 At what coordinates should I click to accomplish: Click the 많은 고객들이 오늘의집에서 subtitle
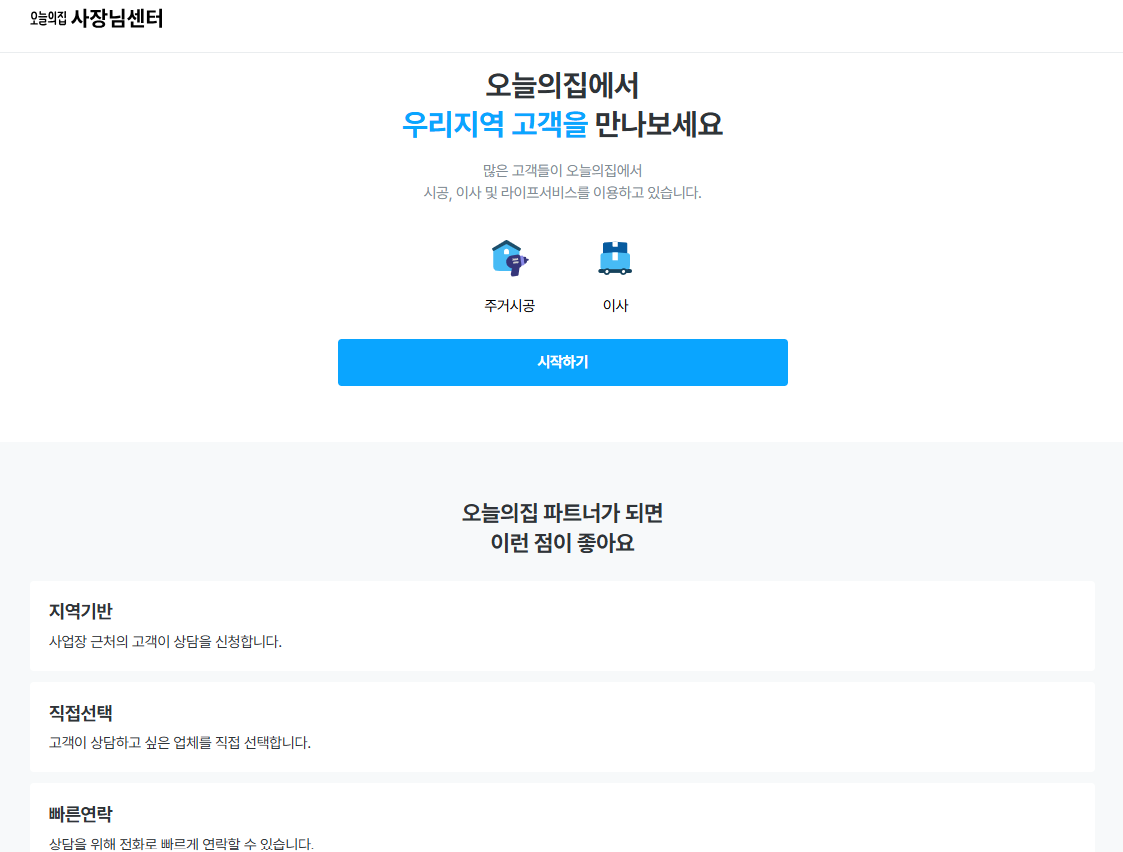[x=562, y=170]
